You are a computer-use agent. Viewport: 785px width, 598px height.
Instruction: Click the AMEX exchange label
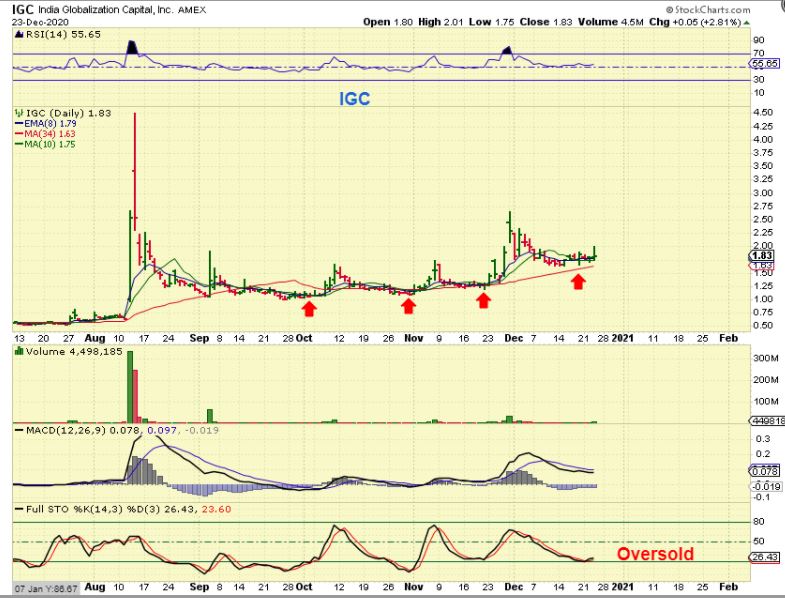(x=192, y=10)
